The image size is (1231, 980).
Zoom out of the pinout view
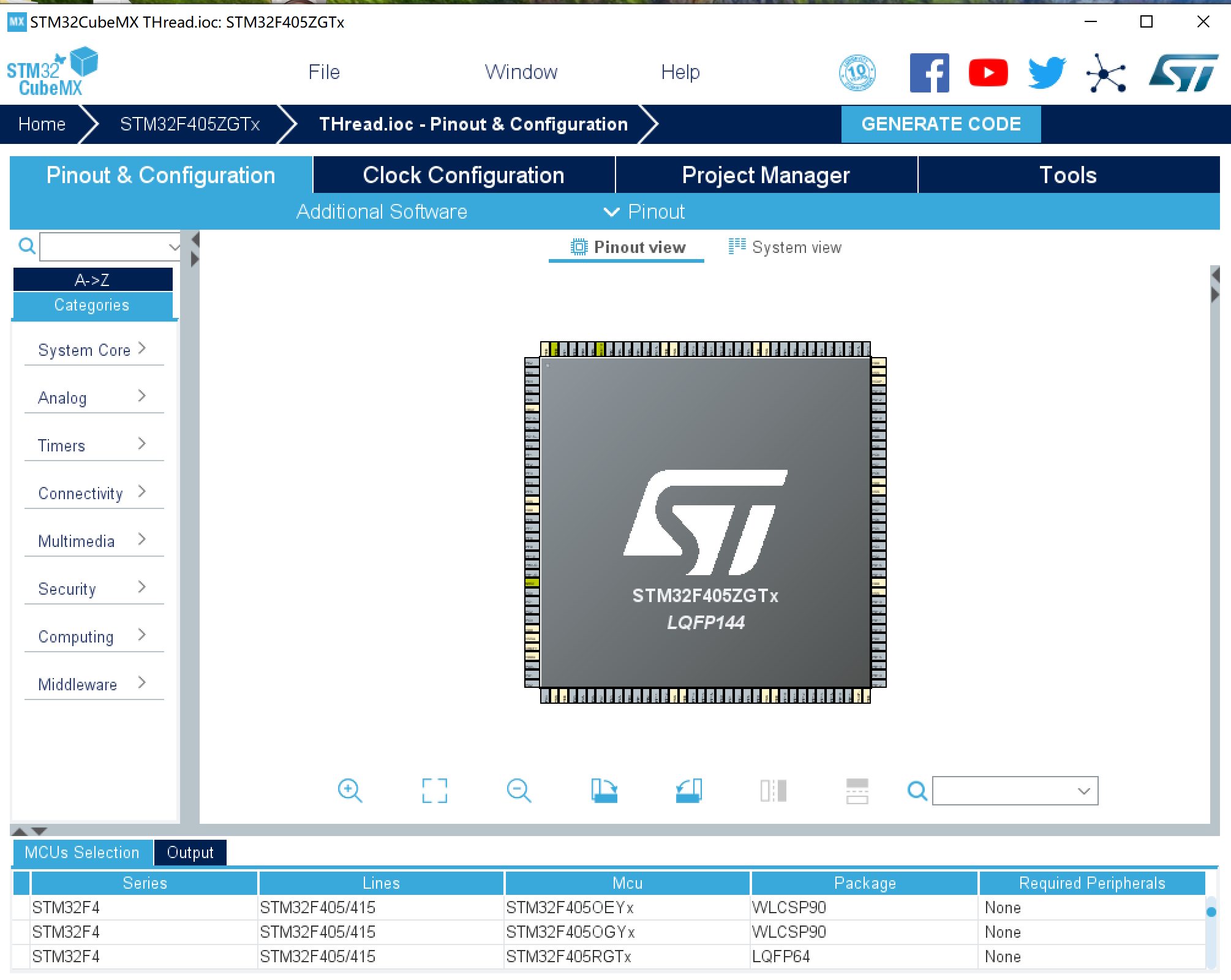click(519, 791)
